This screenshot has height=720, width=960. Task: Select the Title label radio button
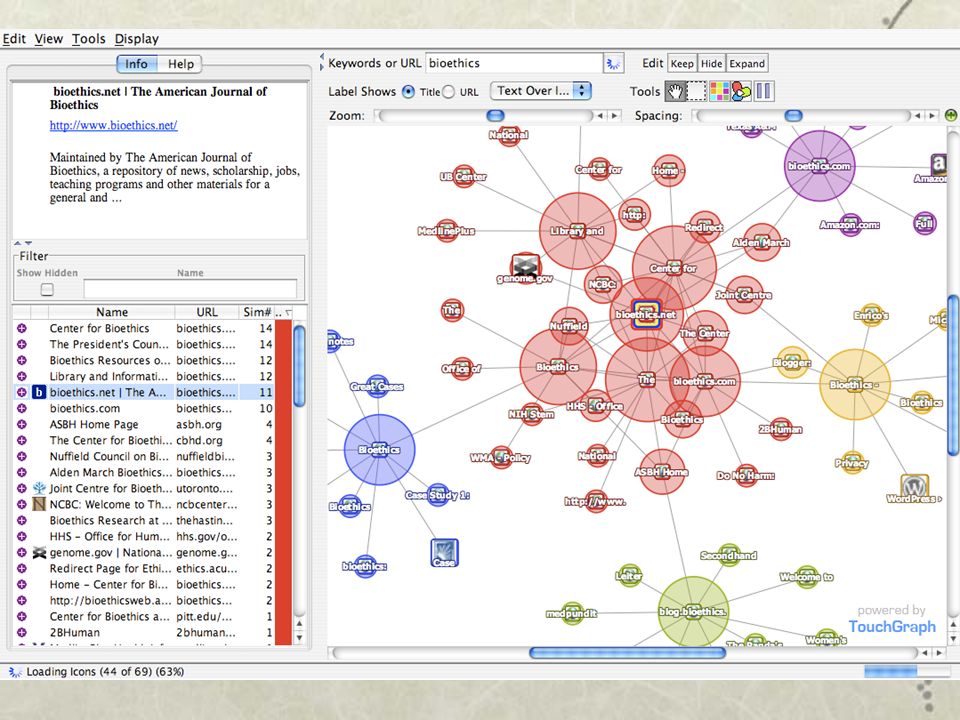point(408,92)
